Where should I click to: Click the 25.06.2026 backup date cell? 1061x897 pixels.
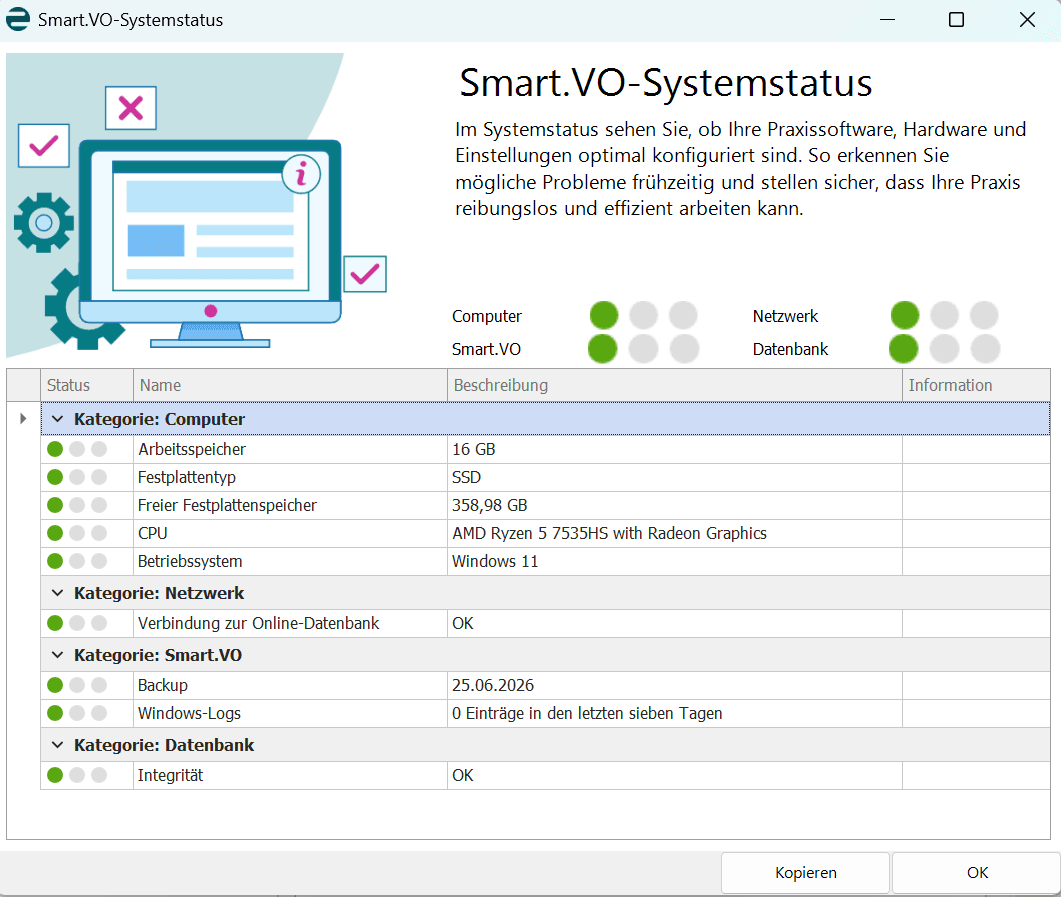coord(675,685)
